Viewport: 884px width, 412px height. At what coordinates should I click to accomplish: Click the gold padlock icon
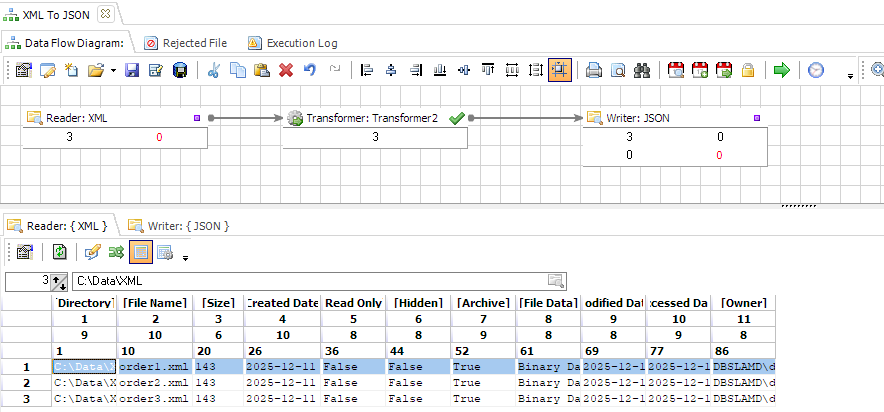coord(748,70)
